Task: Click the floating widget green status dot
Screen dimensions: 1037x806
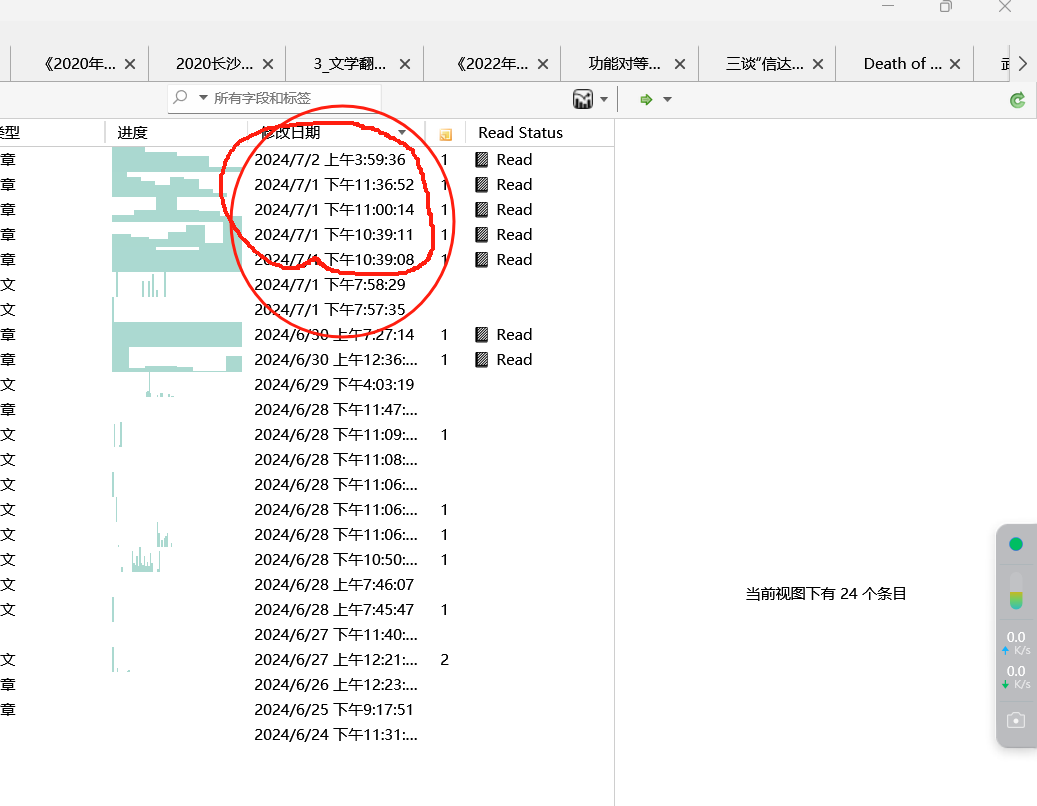Action: (x=1016, y=544)
